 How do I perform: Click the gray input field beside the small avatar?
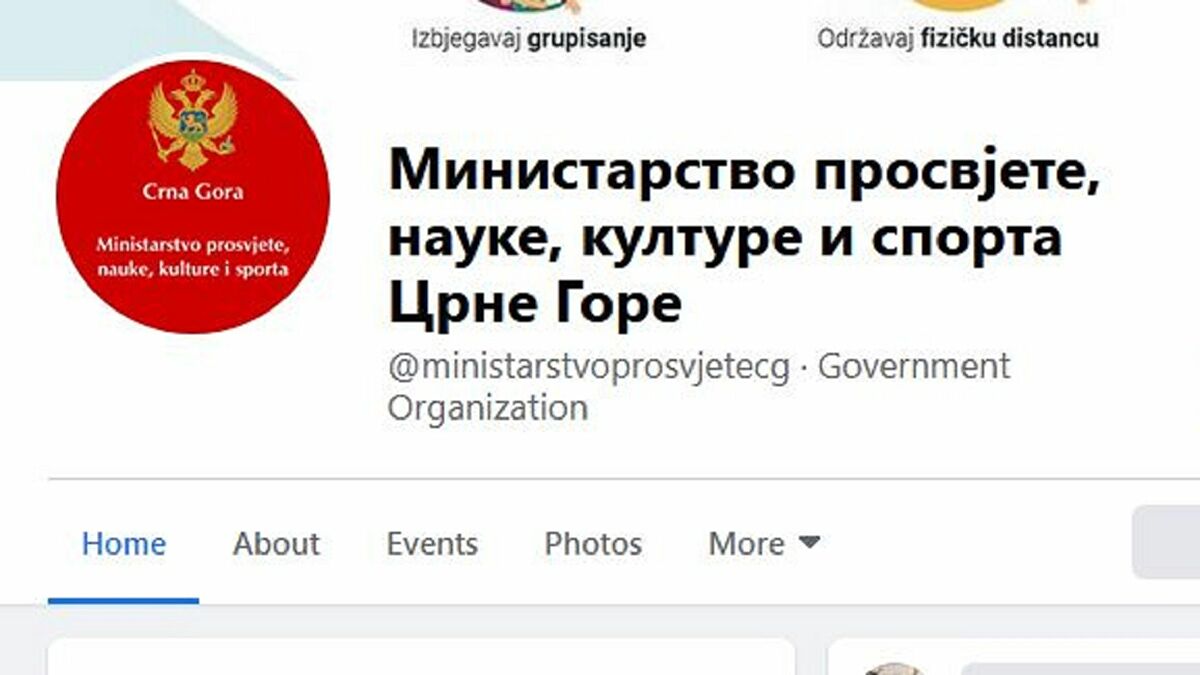click(1080, 668)
